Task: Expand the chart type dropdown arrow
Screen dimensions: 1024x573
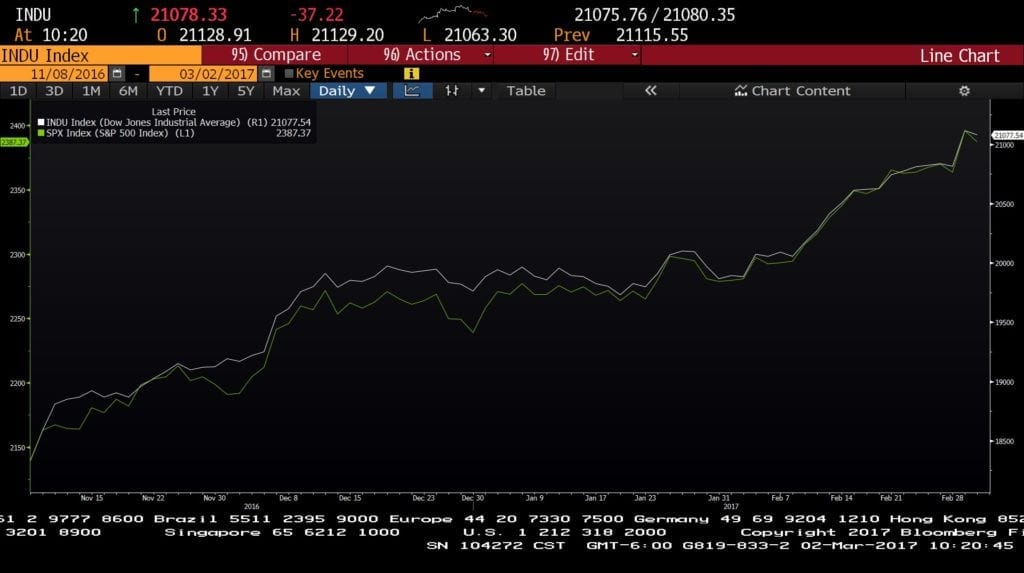Action: point(481,91)
